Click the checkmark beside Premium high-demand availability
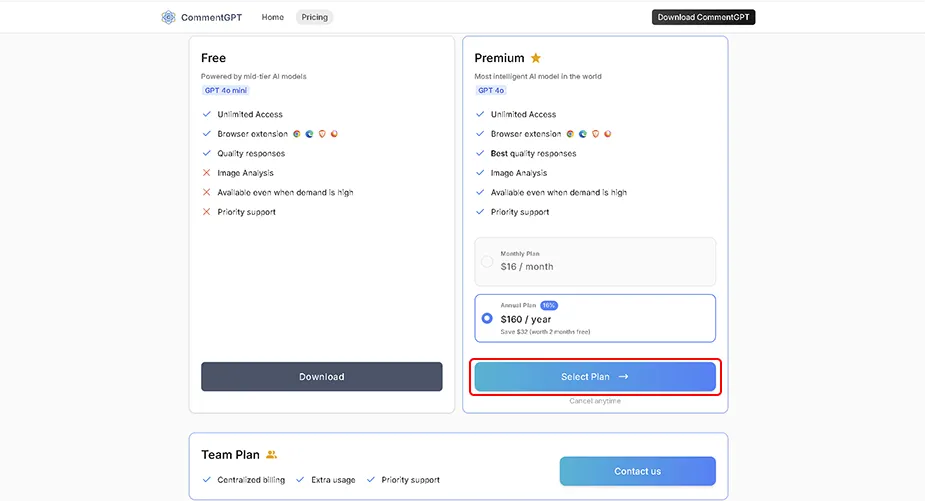This screenshot has width=925, height=501. tap(480, 192)
